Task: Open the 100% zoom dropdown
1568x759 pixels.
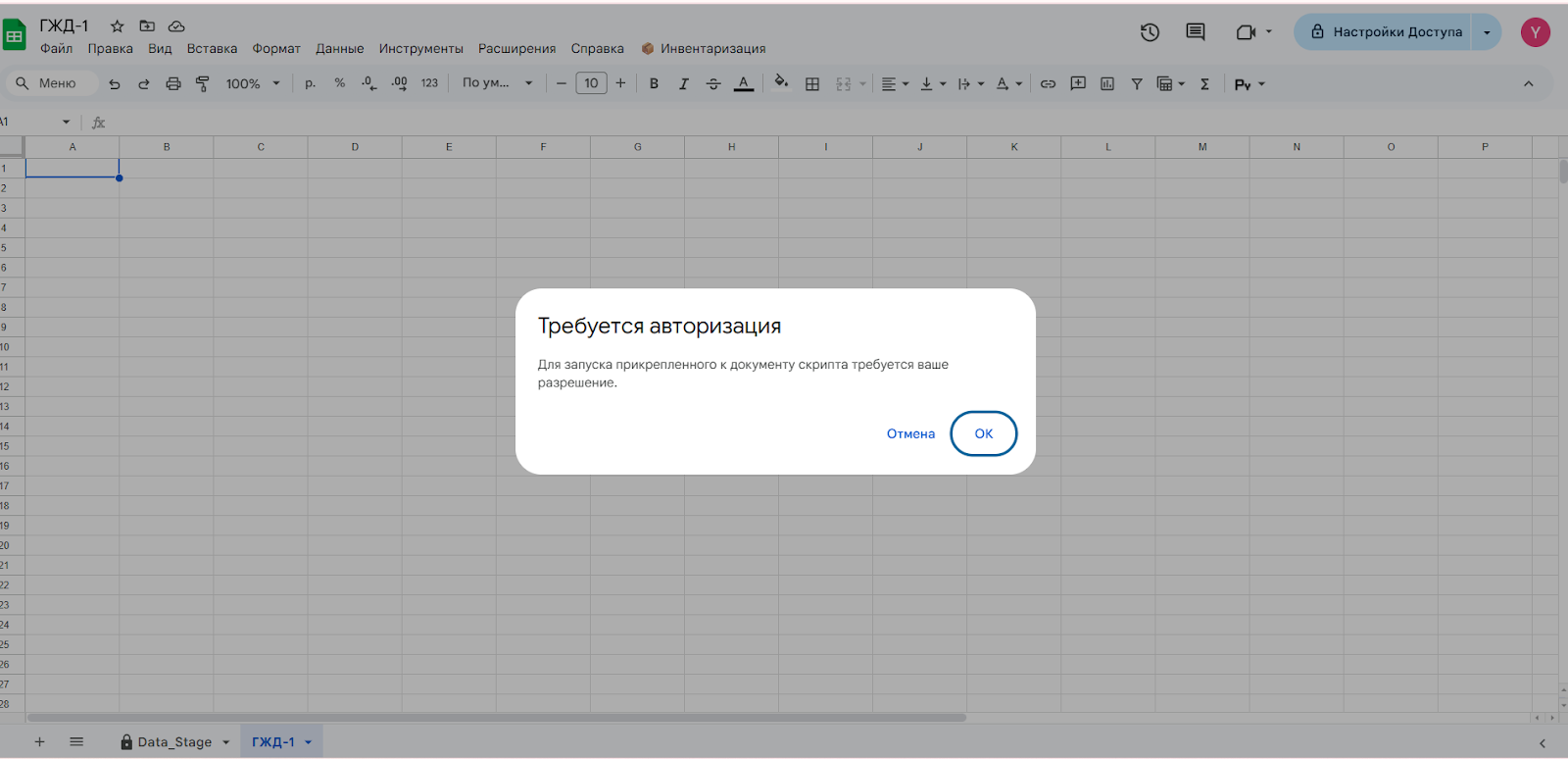Action: tap(253, 84)
